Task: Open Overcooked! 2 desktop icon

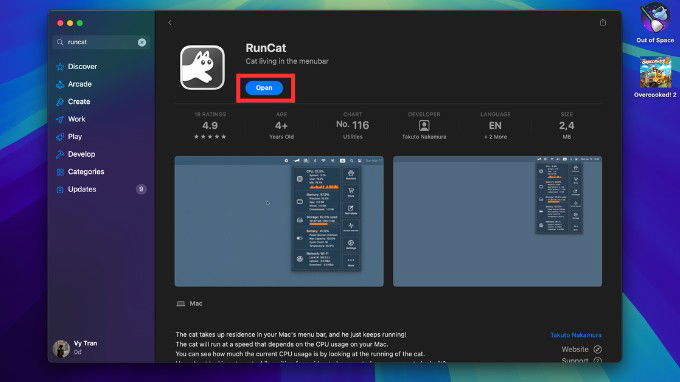Action: coord(655,77)
